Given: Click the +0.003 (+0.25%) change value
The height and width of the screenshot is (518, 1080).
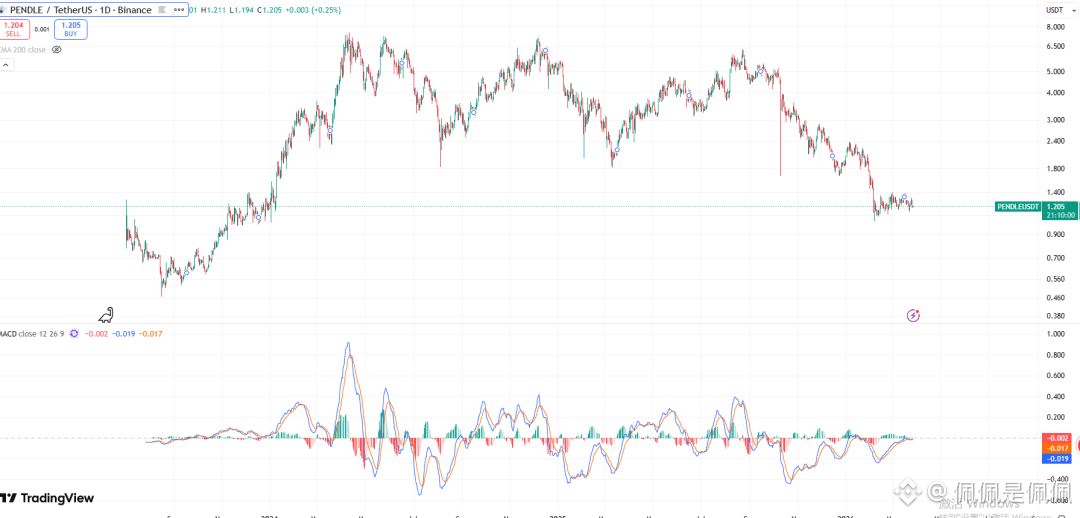Looking at the screenshot, I should pos(313,10).
